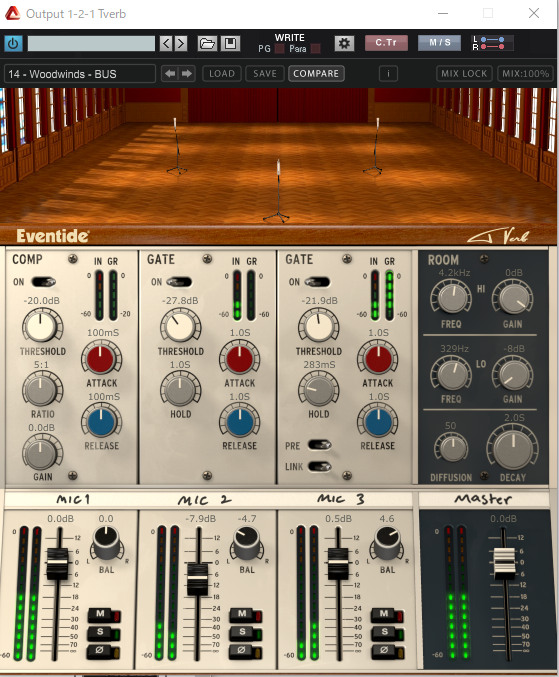The width and height of the screenshot is (559, 677).
Task: Click the COMPARE button
Action: click(x=316, y=74)
